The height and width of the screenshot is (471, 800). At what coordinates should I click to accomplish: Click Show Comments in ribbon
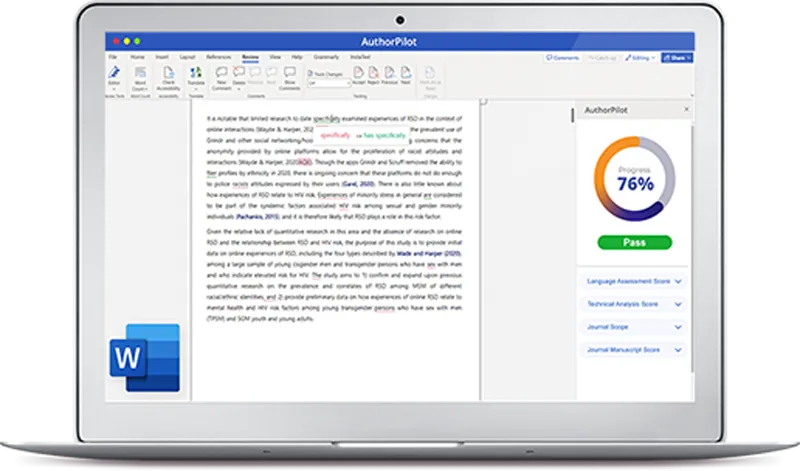tap(290, 78)
